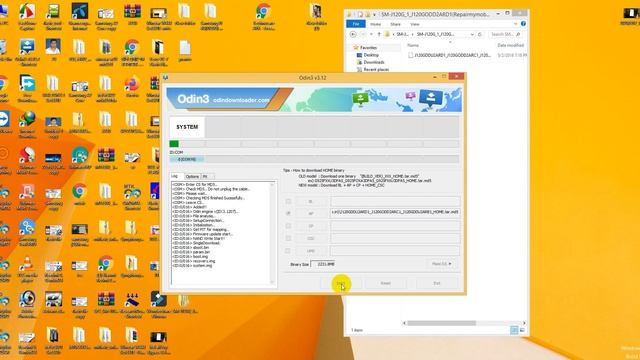Open the View ribbon tab in Explorer

click(415, 24)
